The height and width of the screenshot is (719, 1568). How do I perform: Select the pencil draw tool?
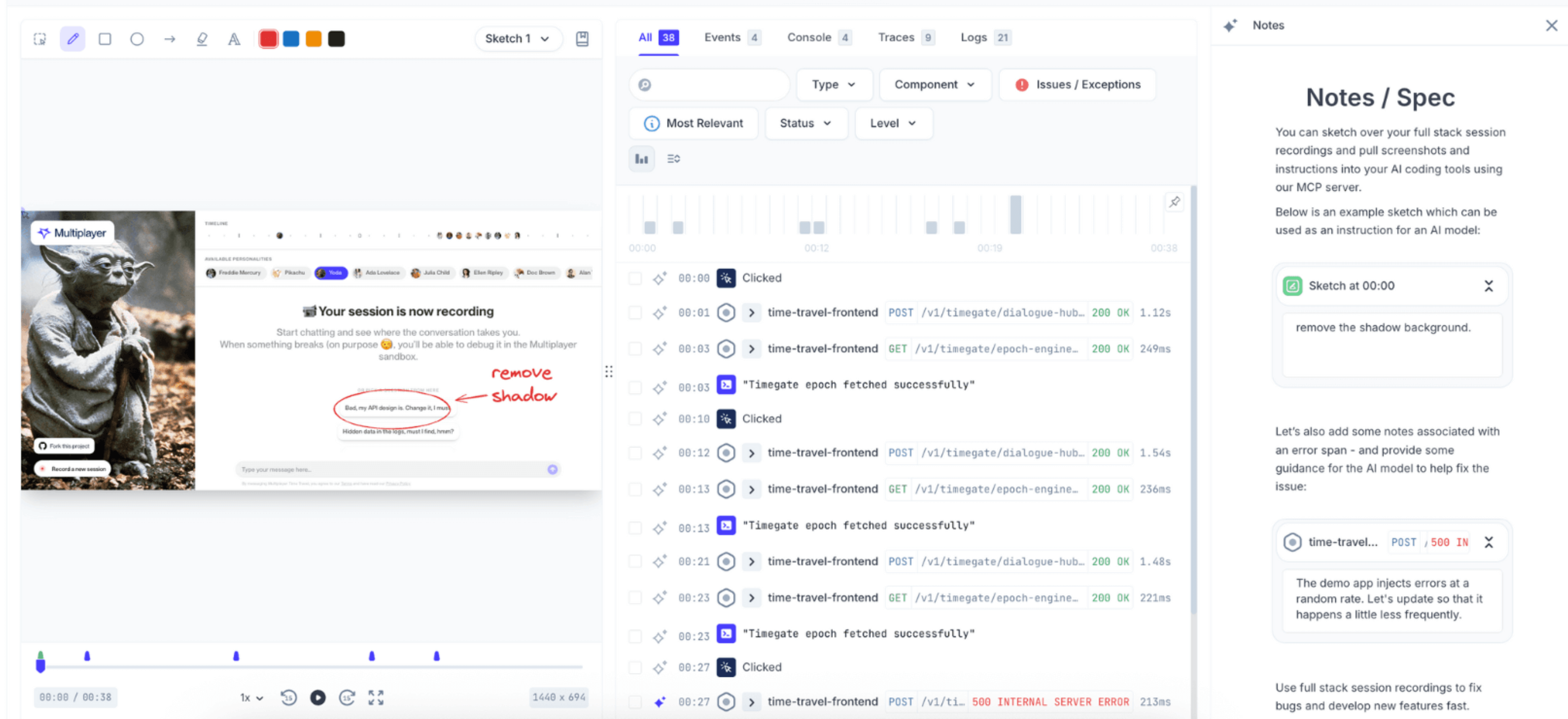(72, 39)
